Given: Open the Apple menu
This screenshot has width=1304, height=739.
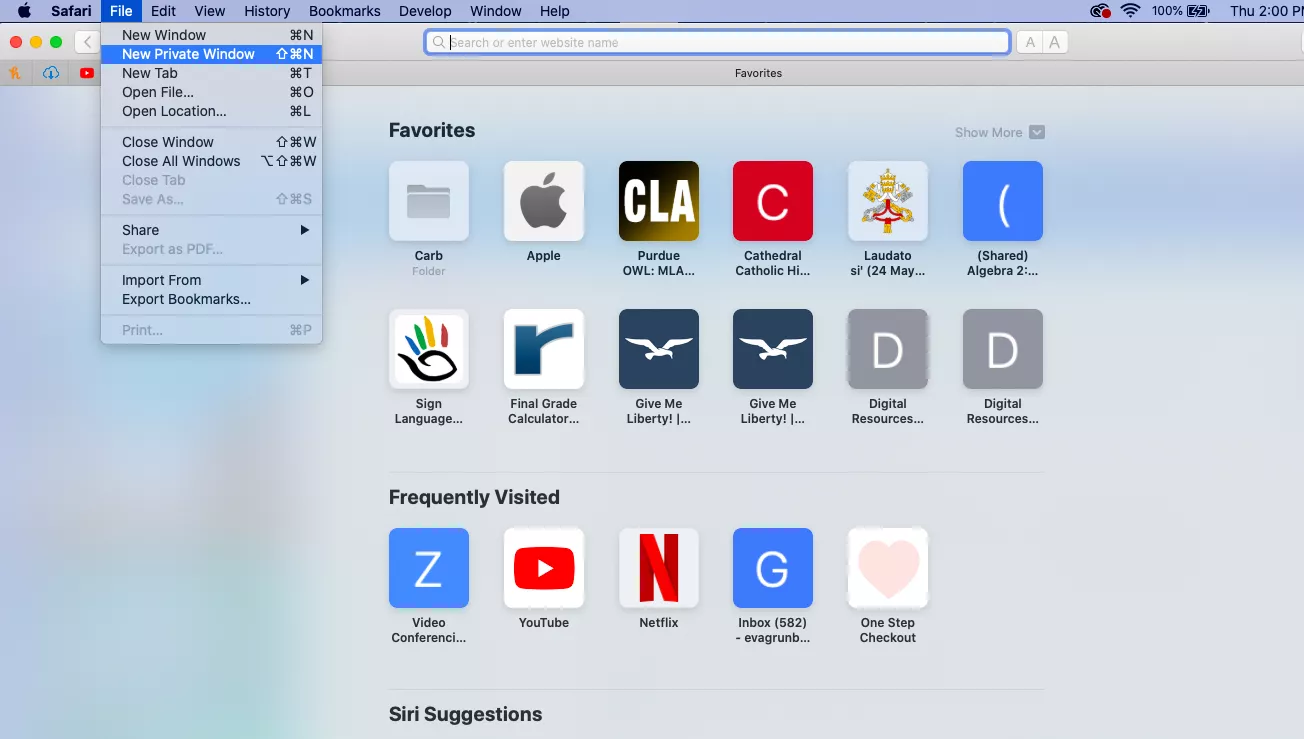Looking at the screenshot, I should [x=24, y=11].
